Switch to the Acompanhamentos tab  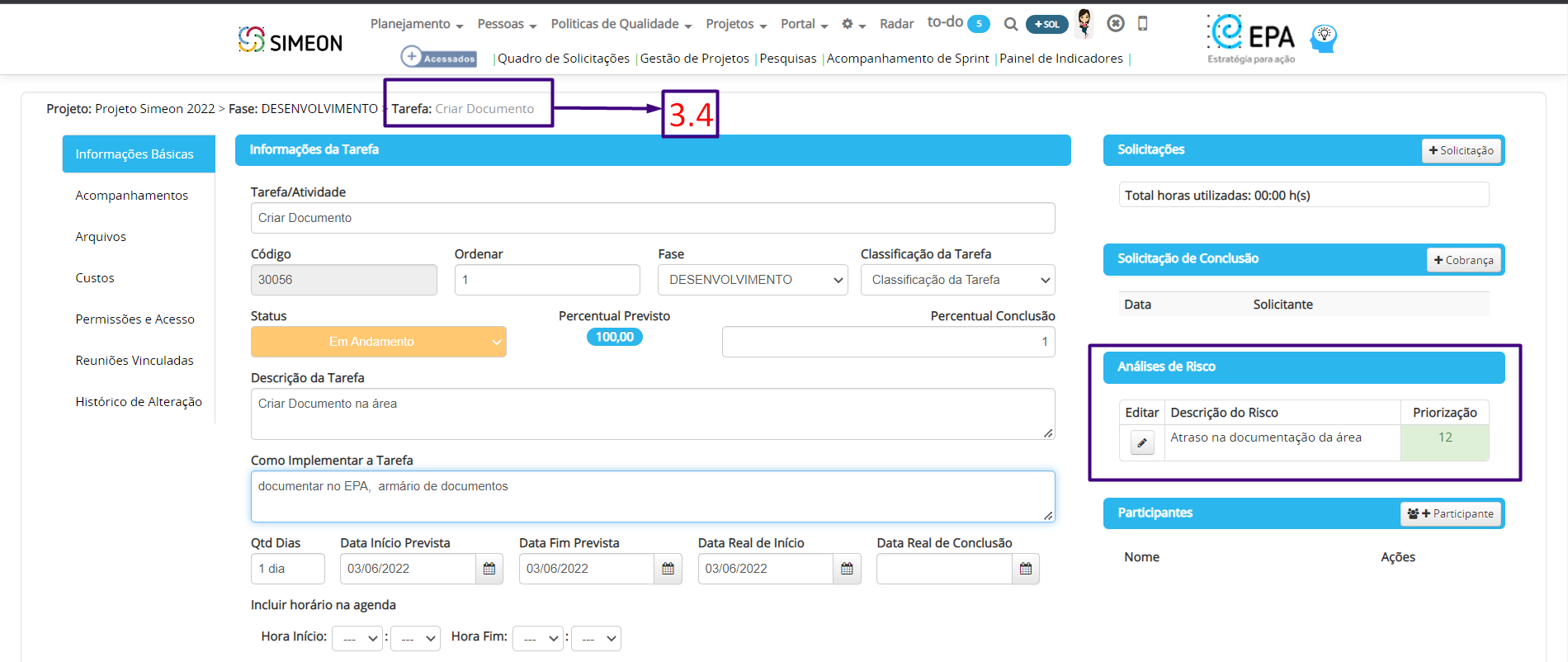(x=132, y=196)
